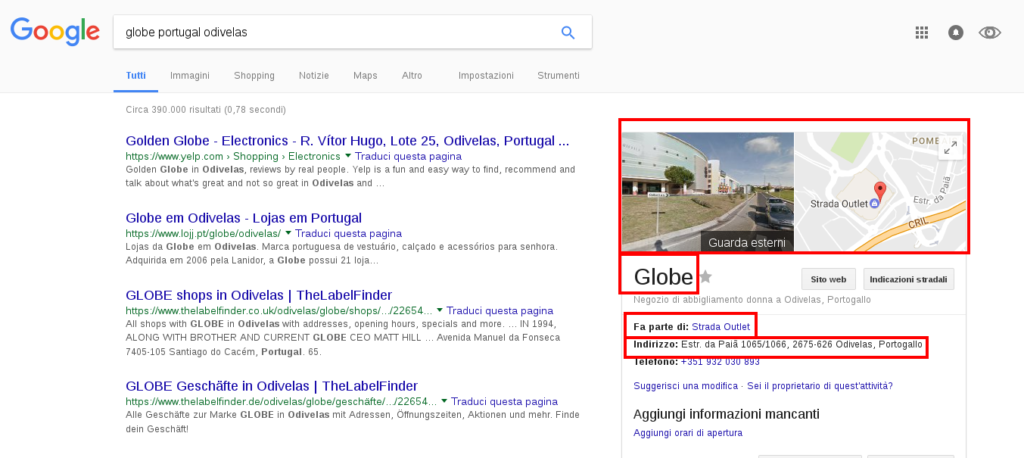Click Suggerisci una modifica
The image size is (1024, 458).
[686, 386]
